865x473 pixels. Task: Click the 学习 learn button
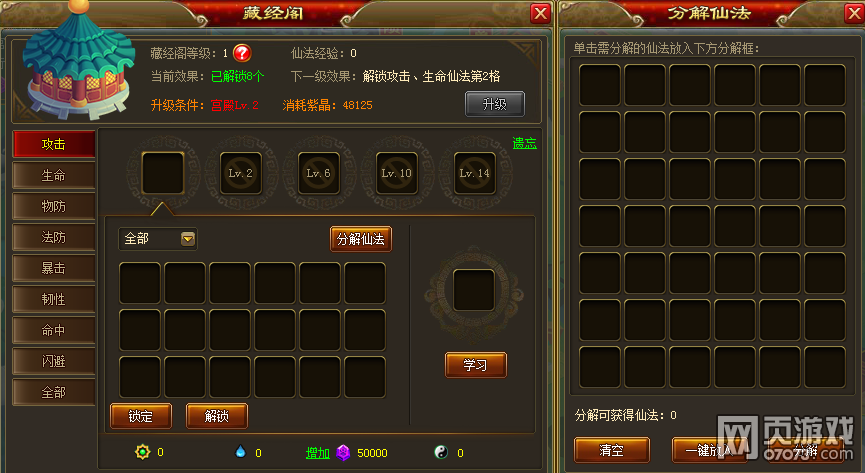(476, 365)
